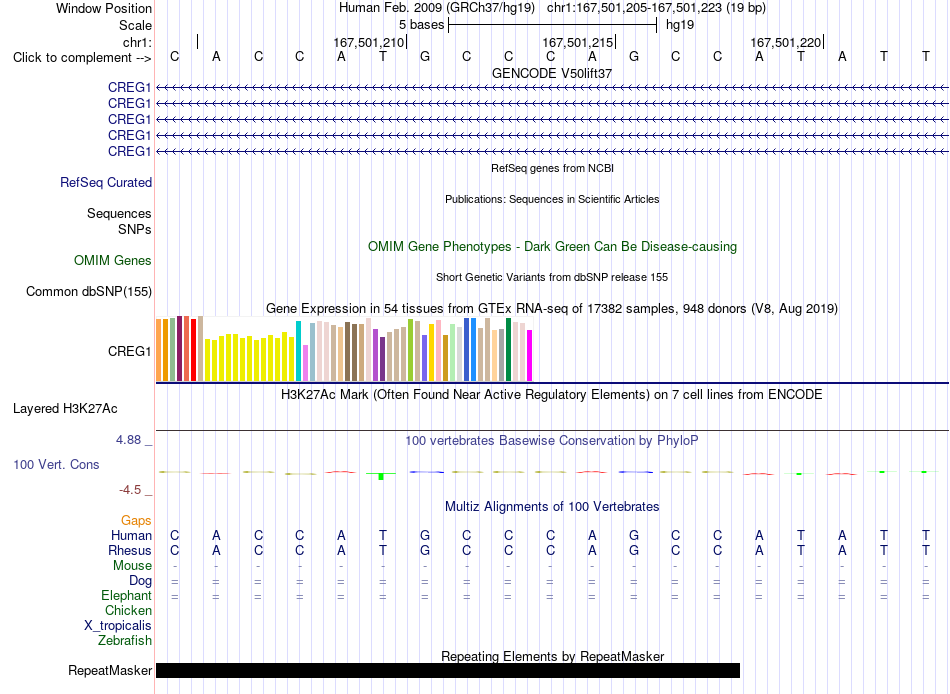Click the Gene Expression in 54 tissues GTEx title

552,309
